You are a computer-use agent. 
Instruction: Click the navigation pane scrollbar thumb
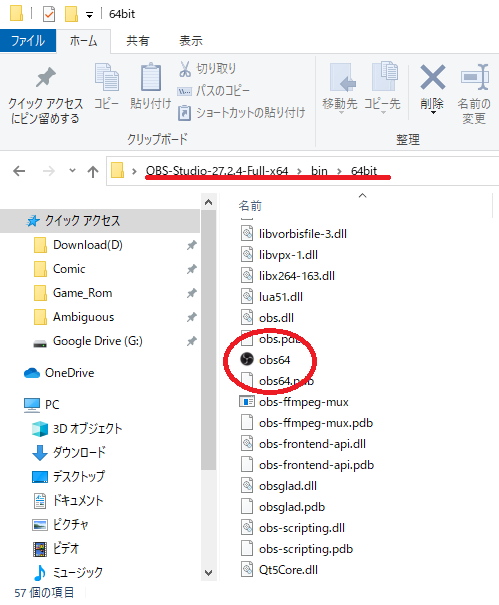(x=208, y=340)
